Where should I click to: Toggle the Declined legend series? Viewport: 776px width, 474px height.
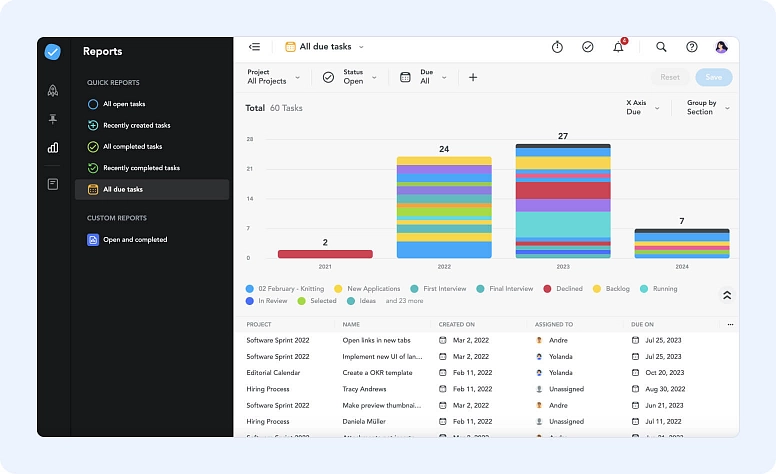567,289
